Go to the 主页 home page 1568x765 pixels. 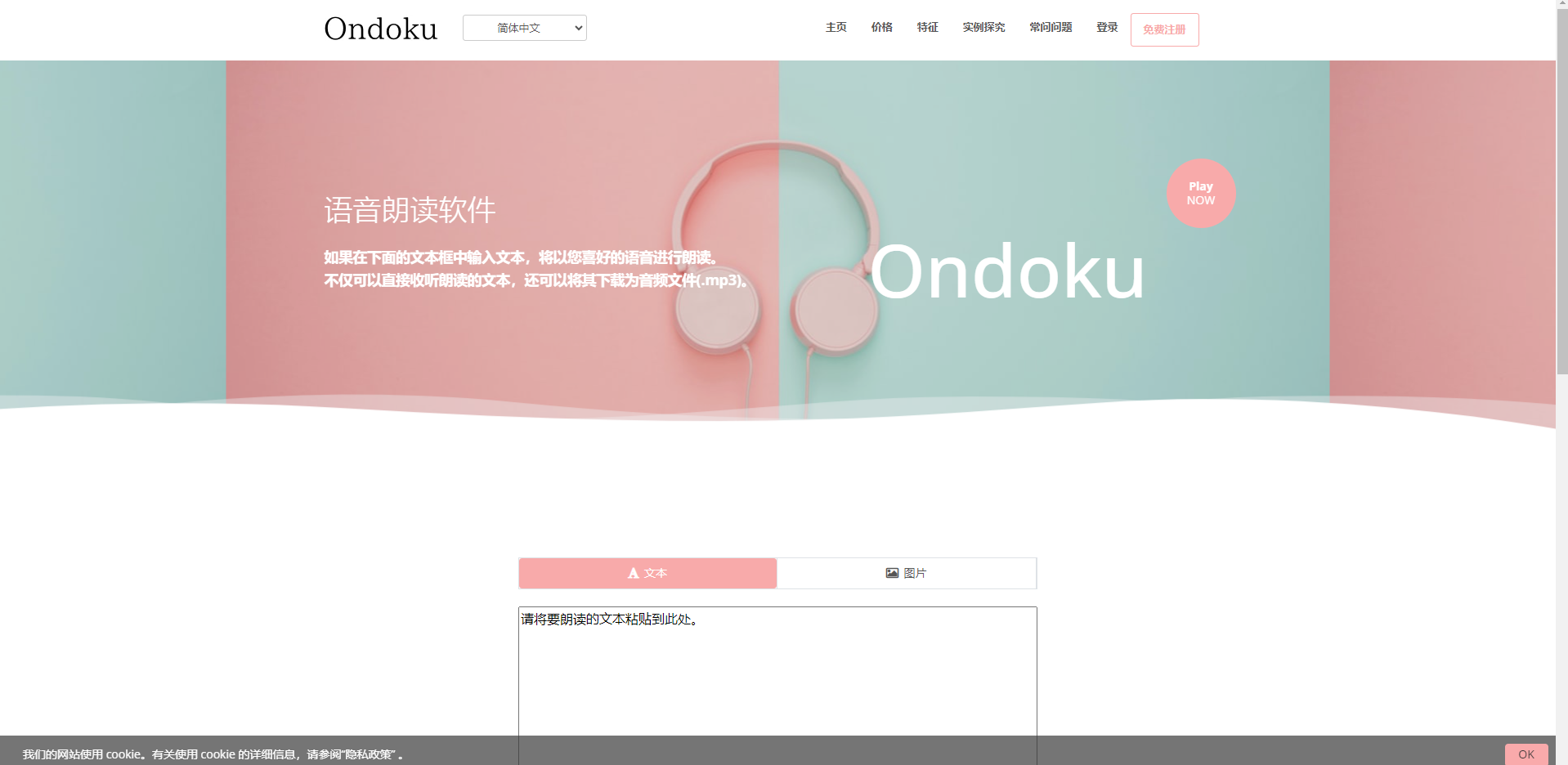pos(836,28)
